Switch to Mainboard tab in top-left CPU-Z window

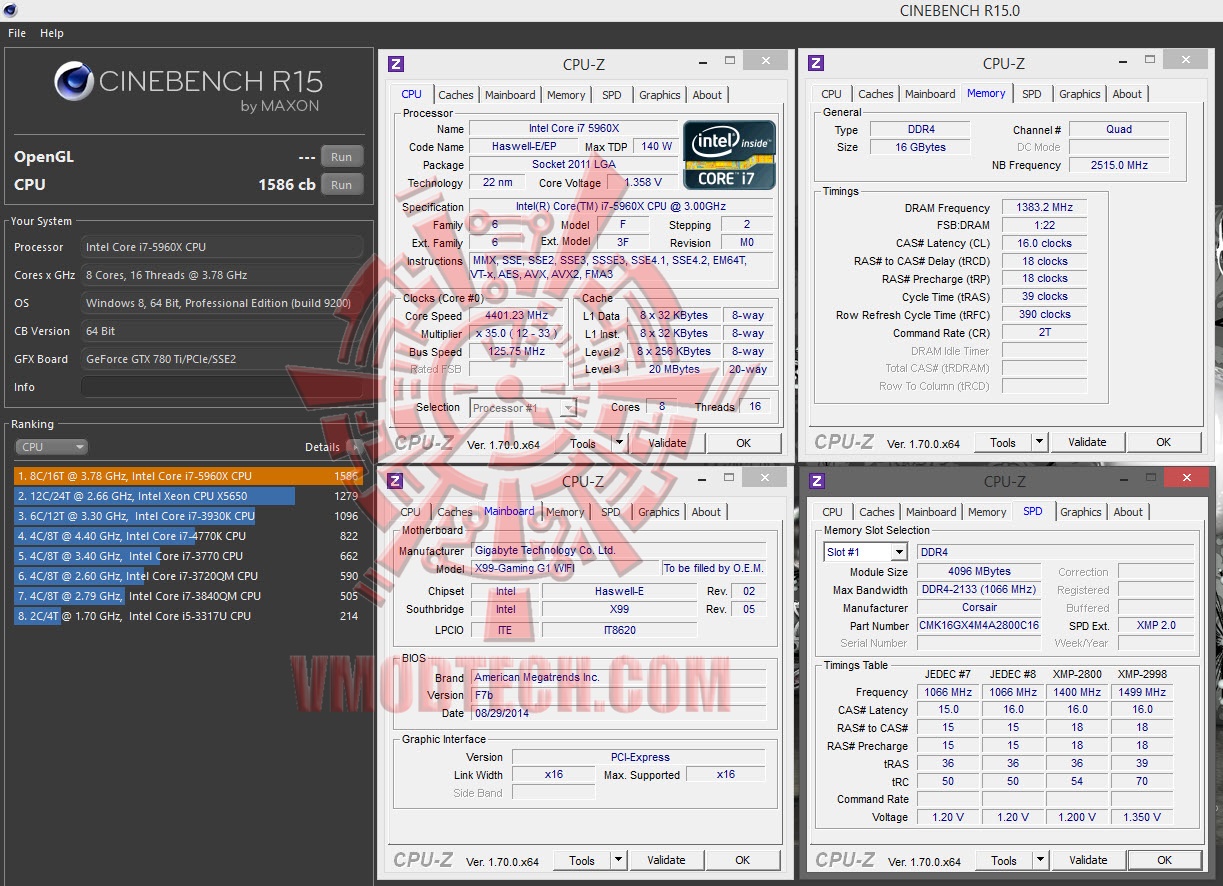510,95
